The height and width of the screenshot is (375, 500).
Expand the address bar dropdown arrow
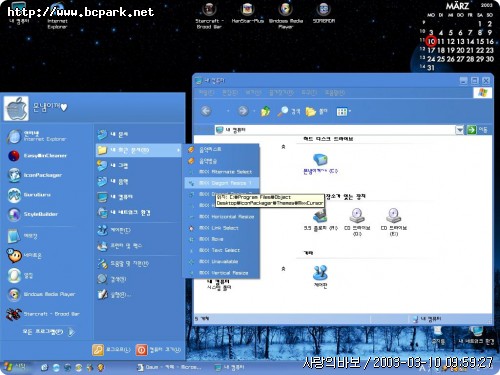460,130
